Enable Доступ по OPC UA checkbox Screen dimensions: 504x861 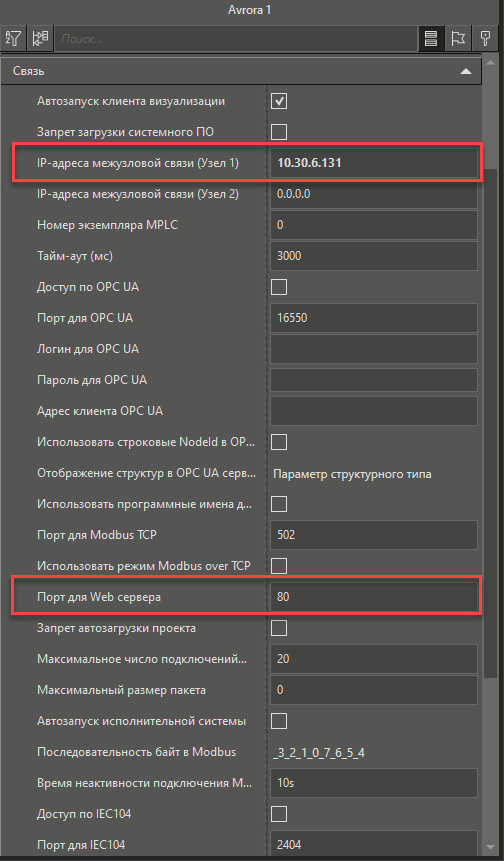(279, 287)
